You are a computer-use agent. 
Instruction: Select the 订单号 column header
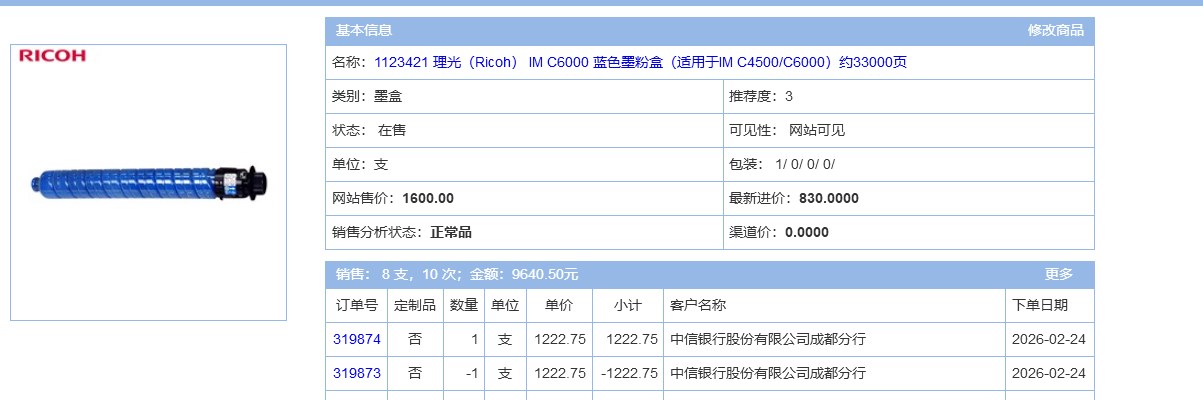pos(357,305)
